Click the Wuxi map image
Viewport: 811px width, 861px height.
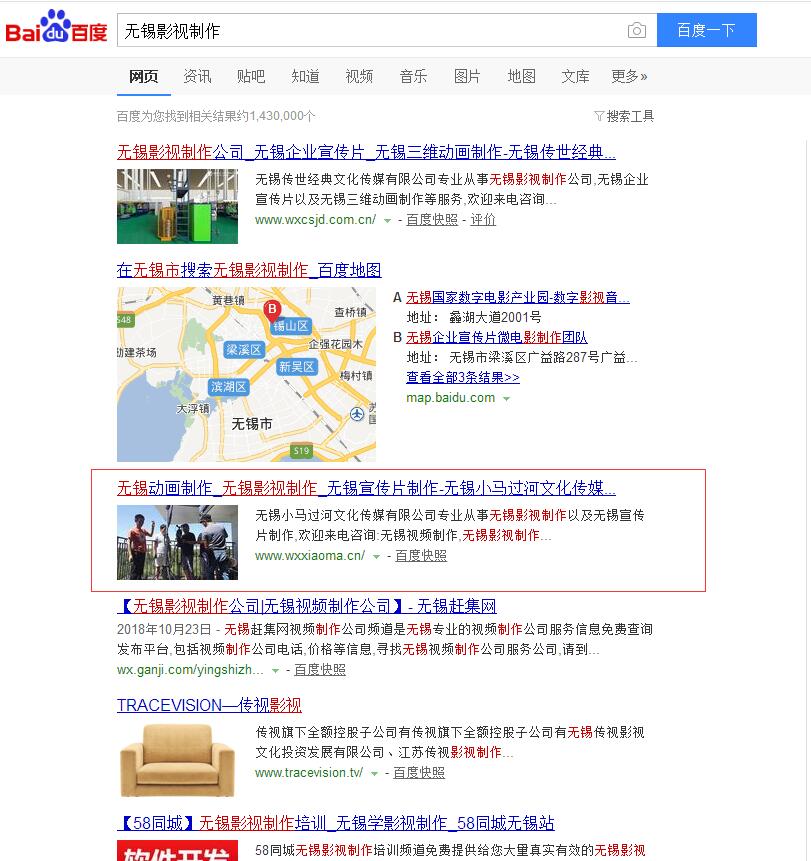[246, 374]
